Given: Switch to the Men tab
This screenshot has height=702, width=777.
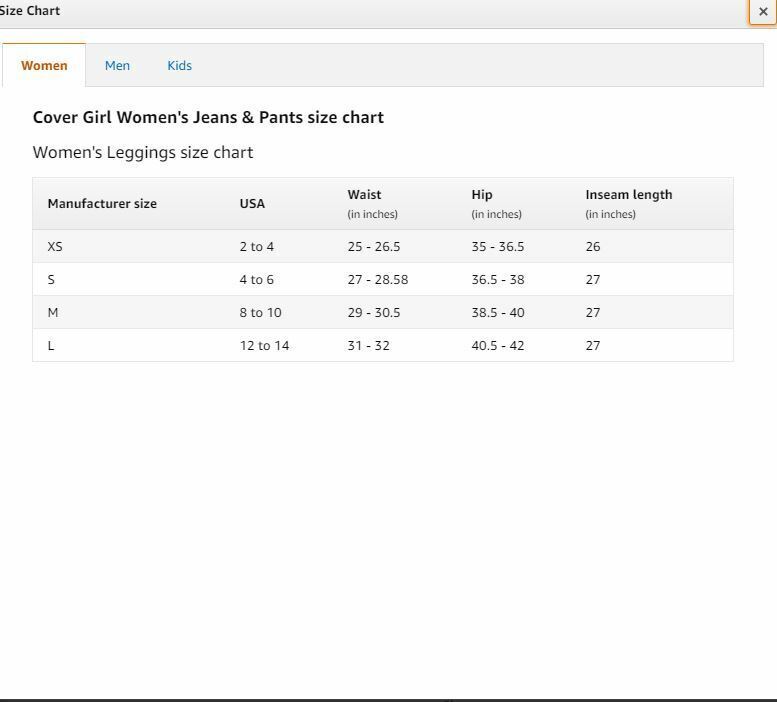Looking at the screenshot, I should tap(117, 65).
